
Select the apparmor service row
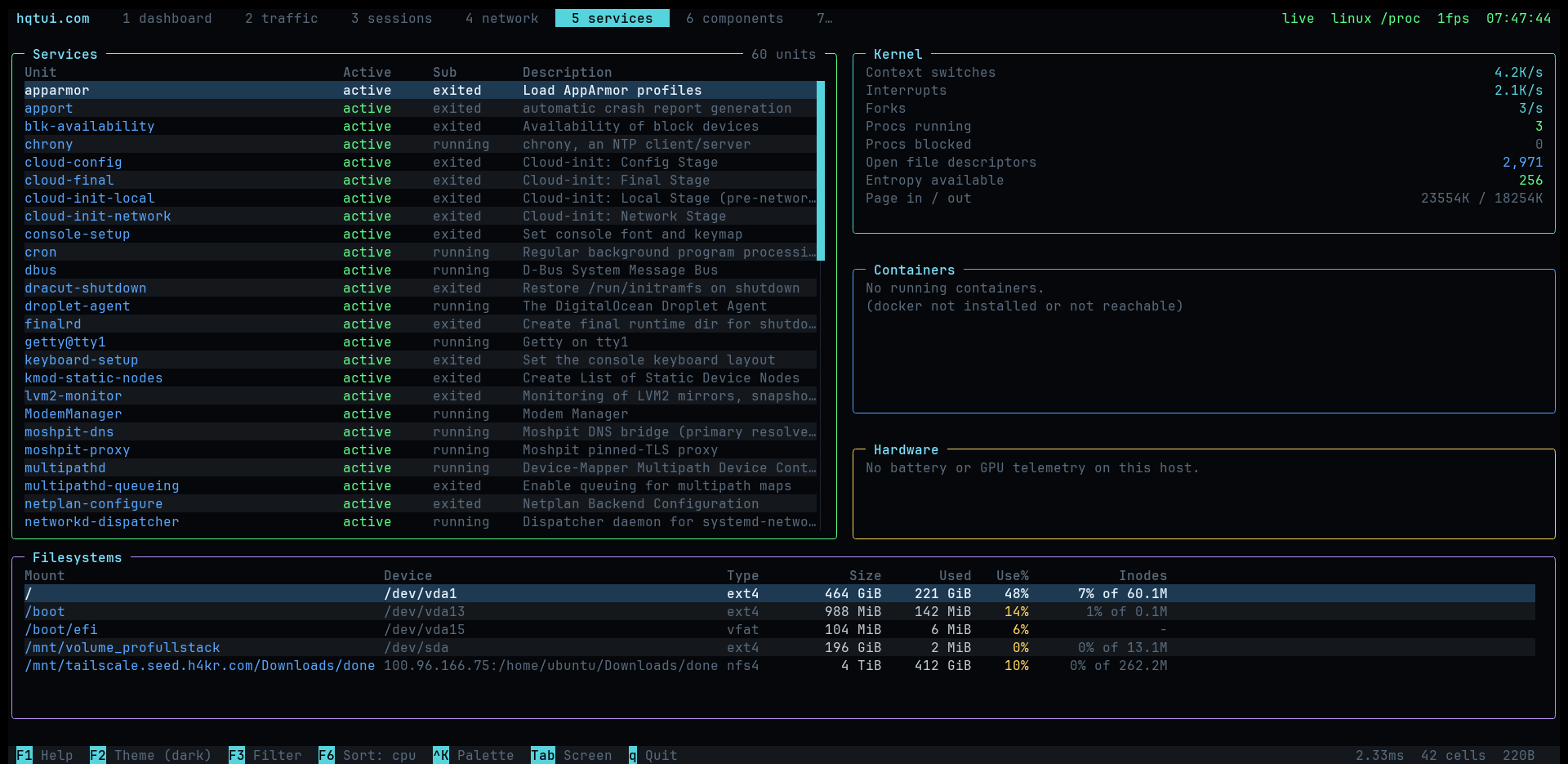click(421, 90)
